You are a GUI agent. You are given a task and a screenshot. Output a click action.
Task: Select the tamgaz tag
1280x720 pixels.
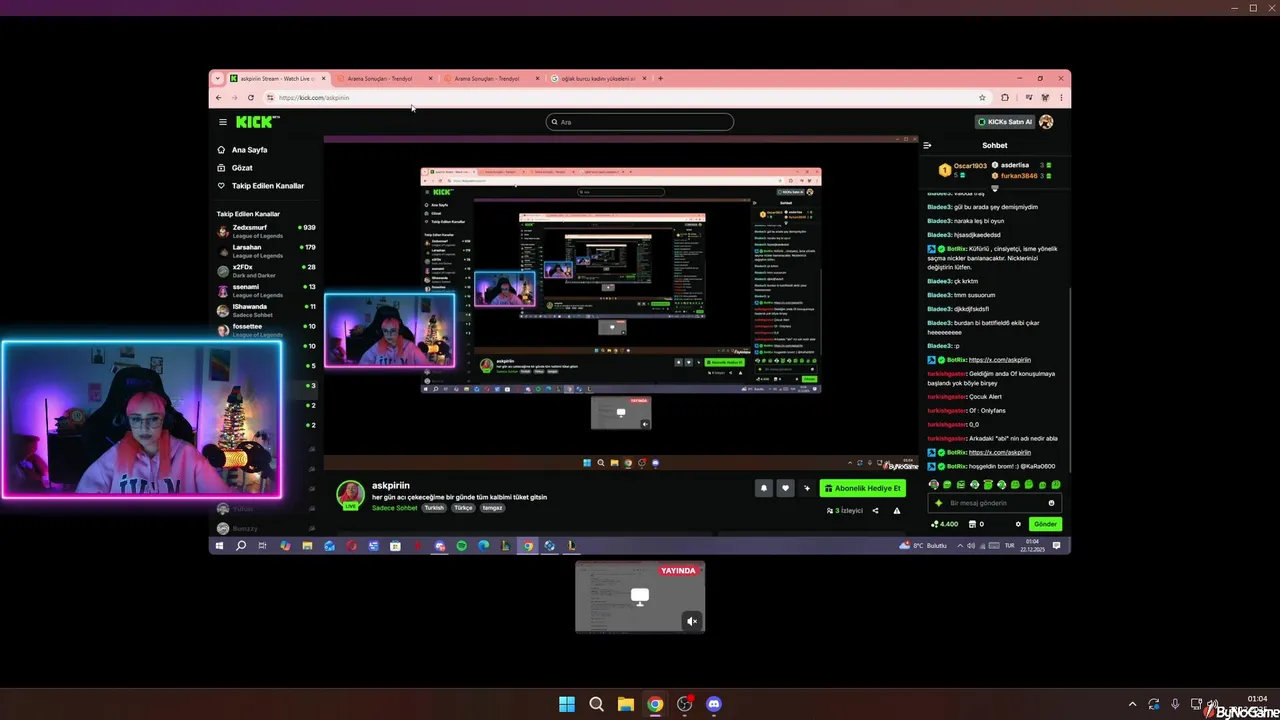coord(492,508)
